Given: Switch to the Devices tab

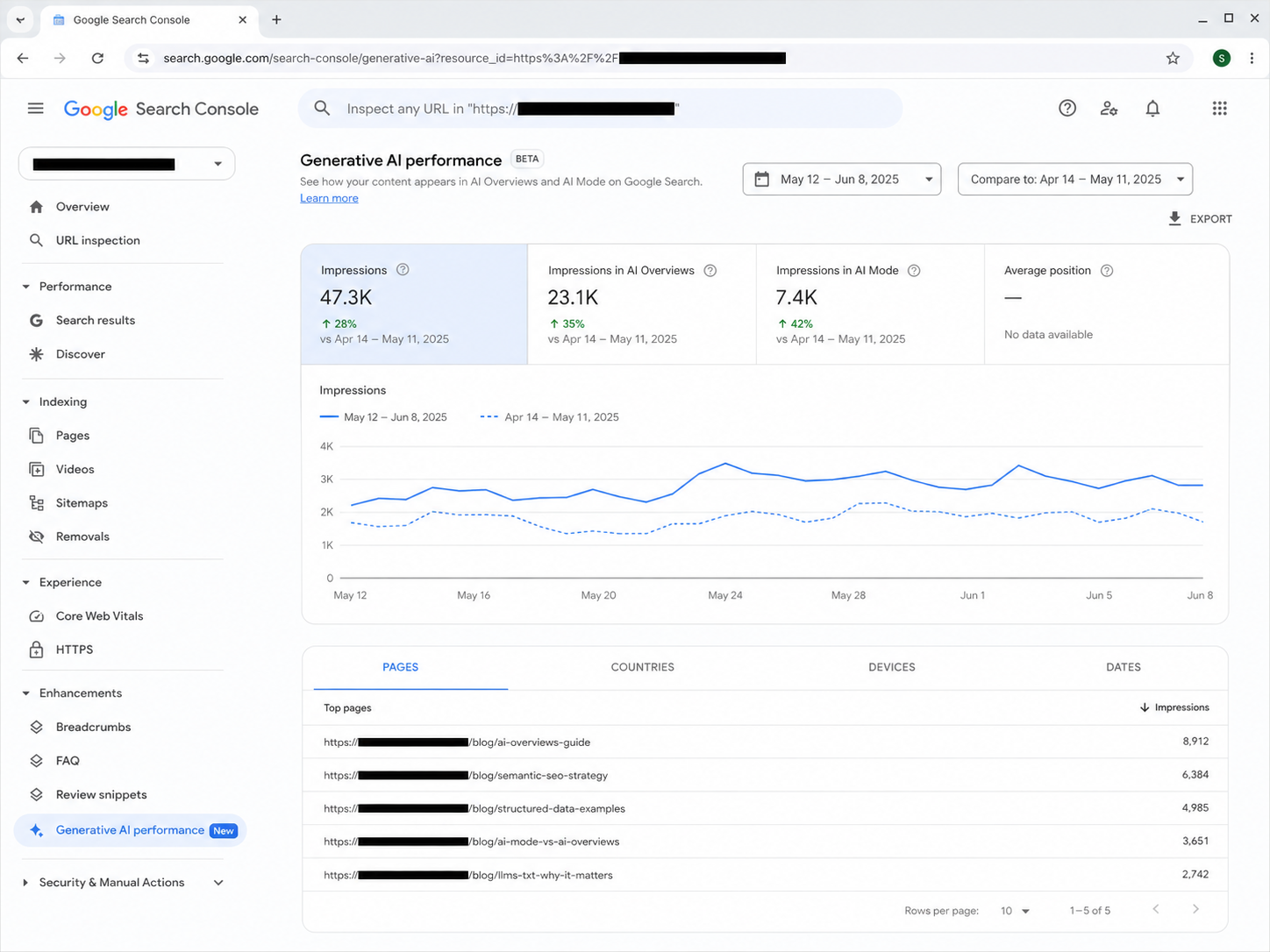Looking at the screenshot, I should pyautogui.click(x=892, y=667).
